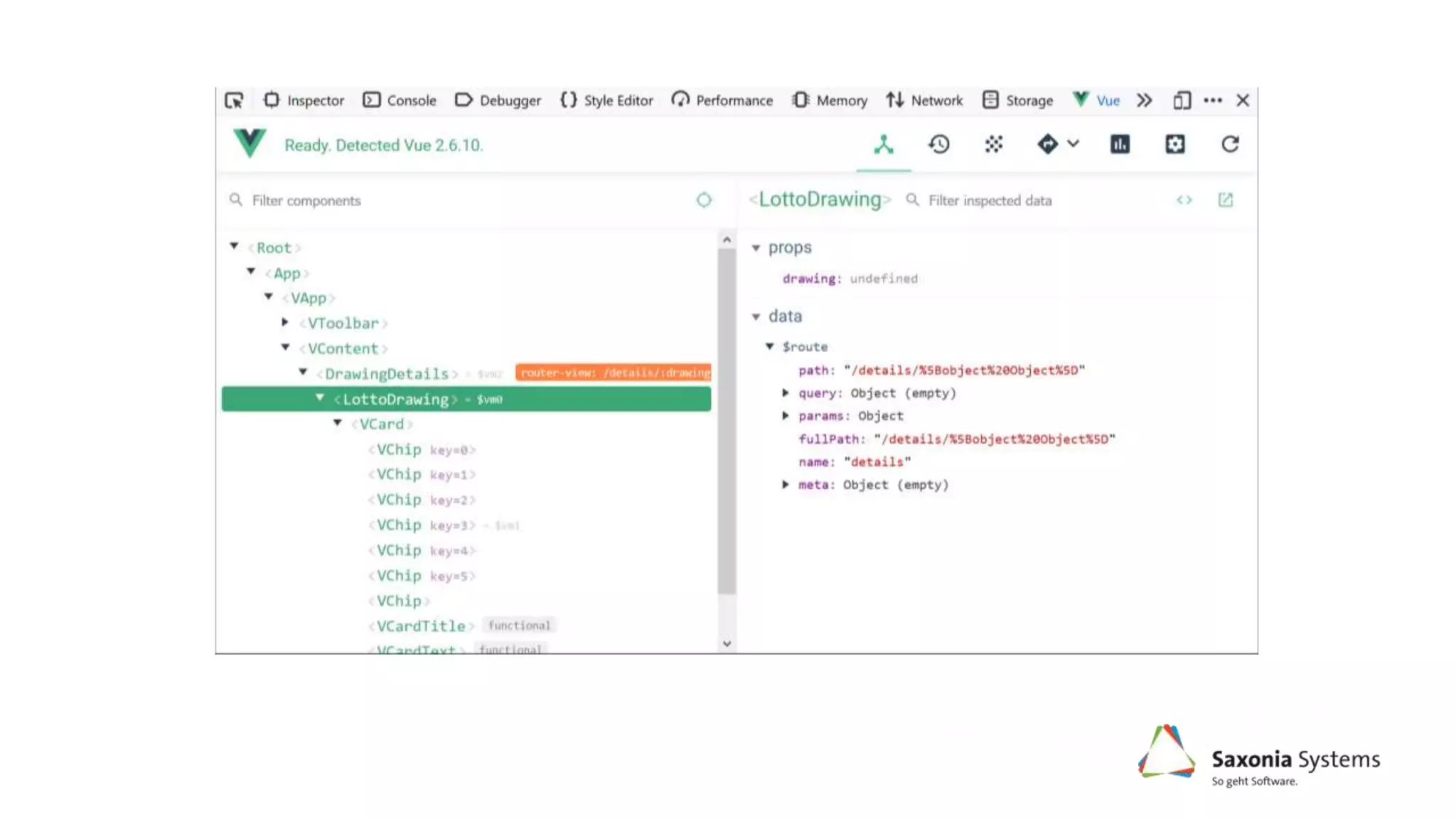Open devtools options ellipsis menu
The image size is (1456, 819).
click(x=1213, y=100)
